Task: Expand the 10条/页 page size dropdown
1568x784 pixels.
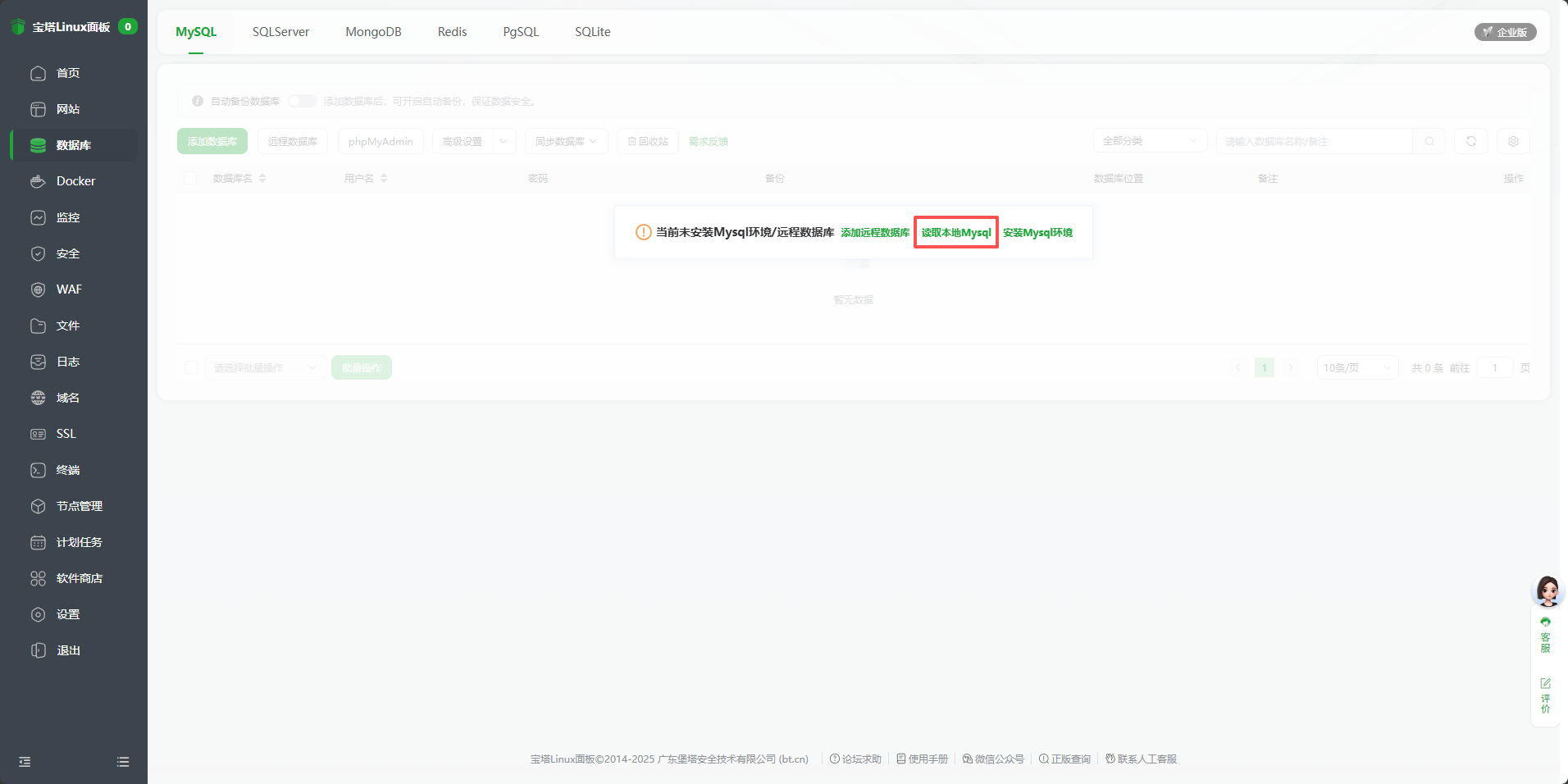Action: pos(1356,367)
